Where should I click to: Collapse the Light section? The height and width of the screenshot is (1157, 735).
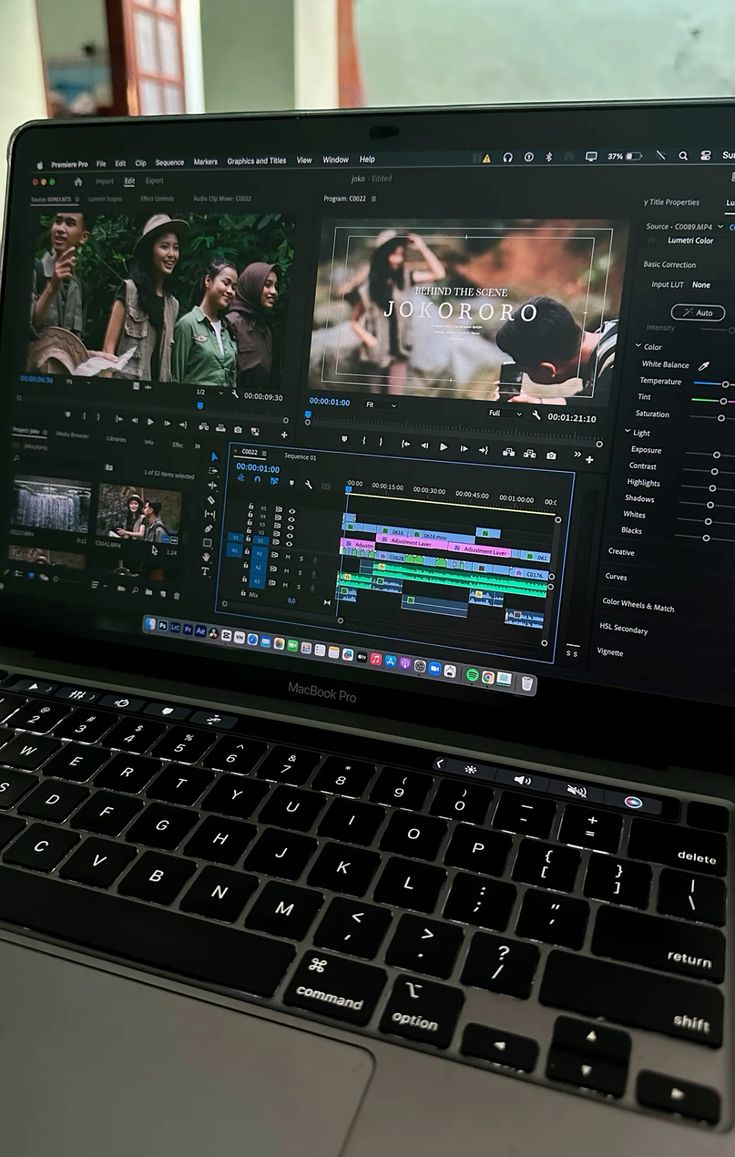tap(628, 433)
